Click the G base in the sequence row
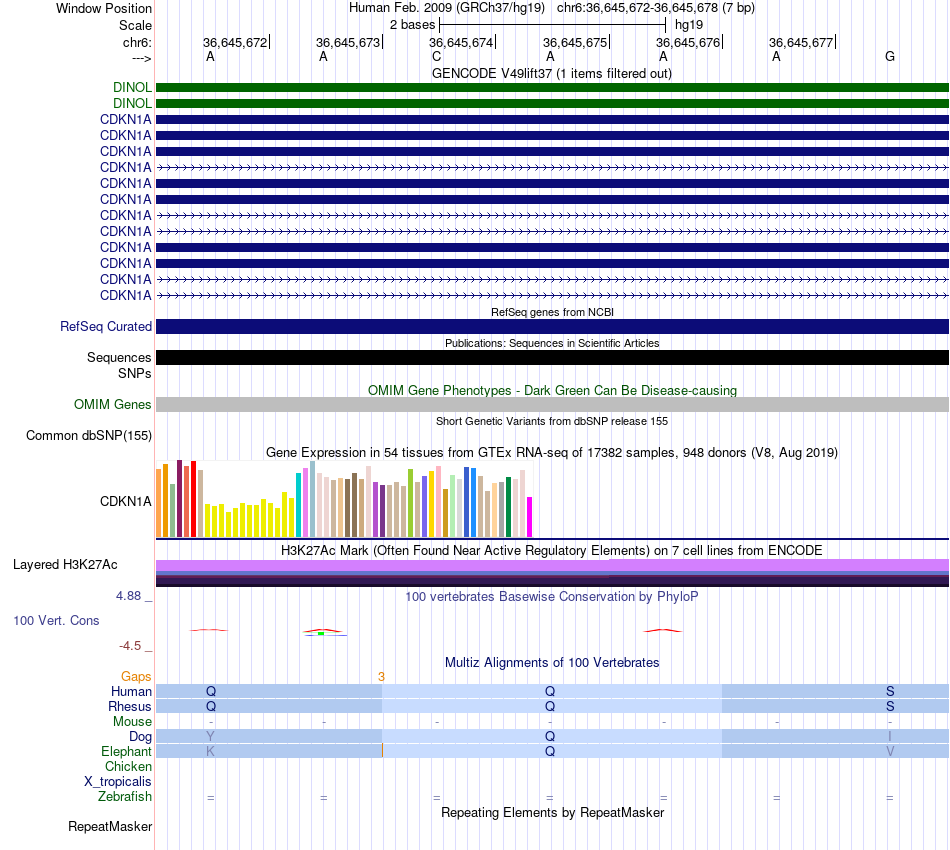 point(890,56)
